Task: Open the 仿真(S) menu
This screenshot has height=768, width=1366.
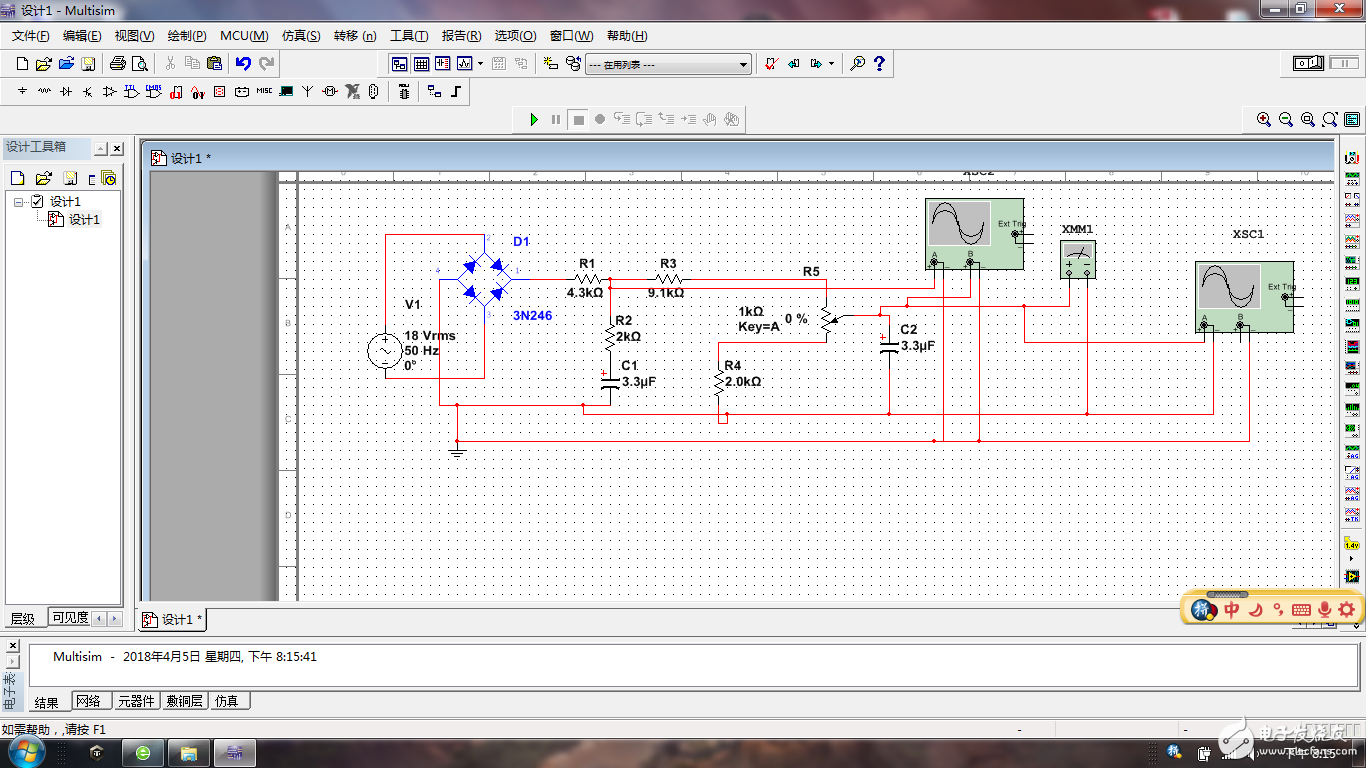Action: 301,35
